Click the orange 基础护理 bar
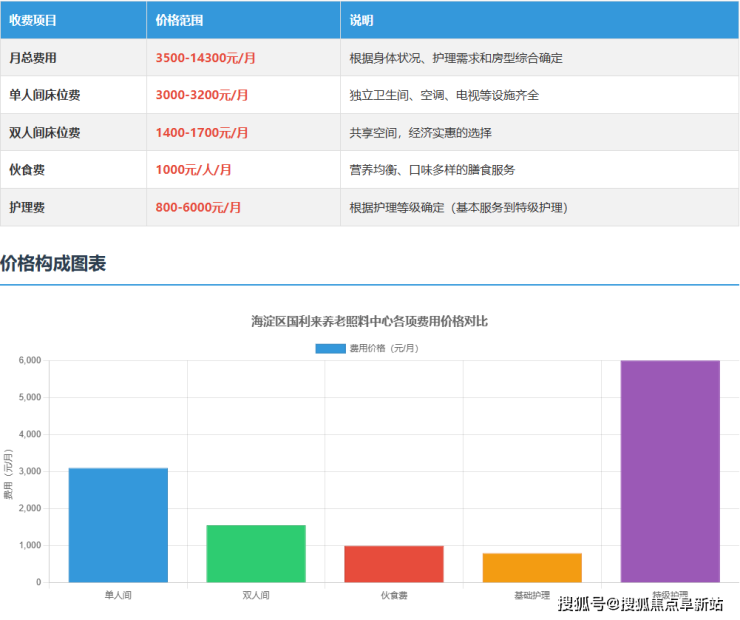The height and width of the screenshot is (620, 740). point(532,567)
